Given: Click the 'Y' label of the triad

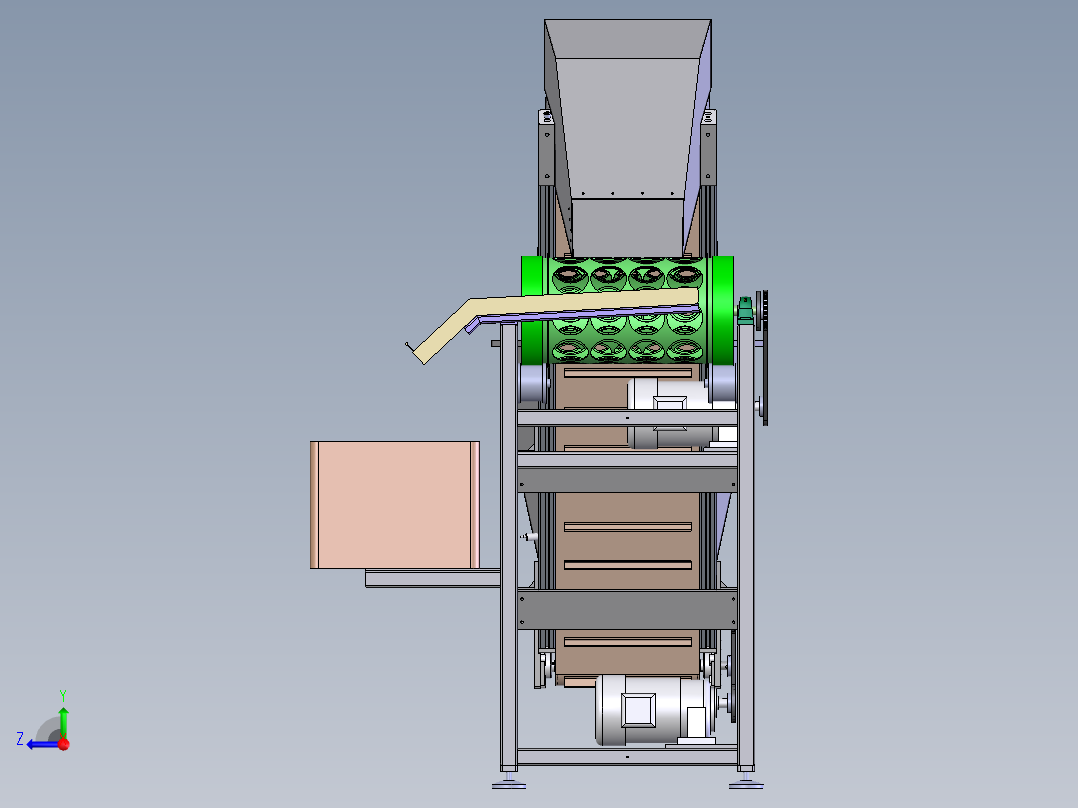Looking at the screenshot, I should (x=63, y=696).
